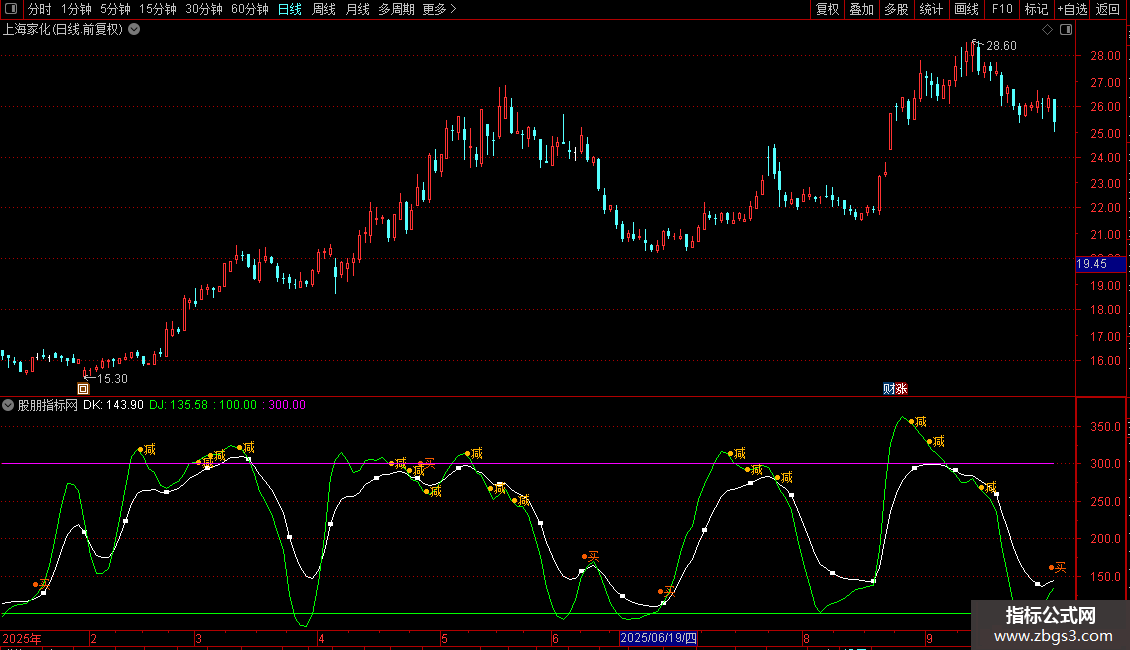Expand the 上海家化 chart title dropdown
This screenshot has height=650, width=1130.
[134, 29]
